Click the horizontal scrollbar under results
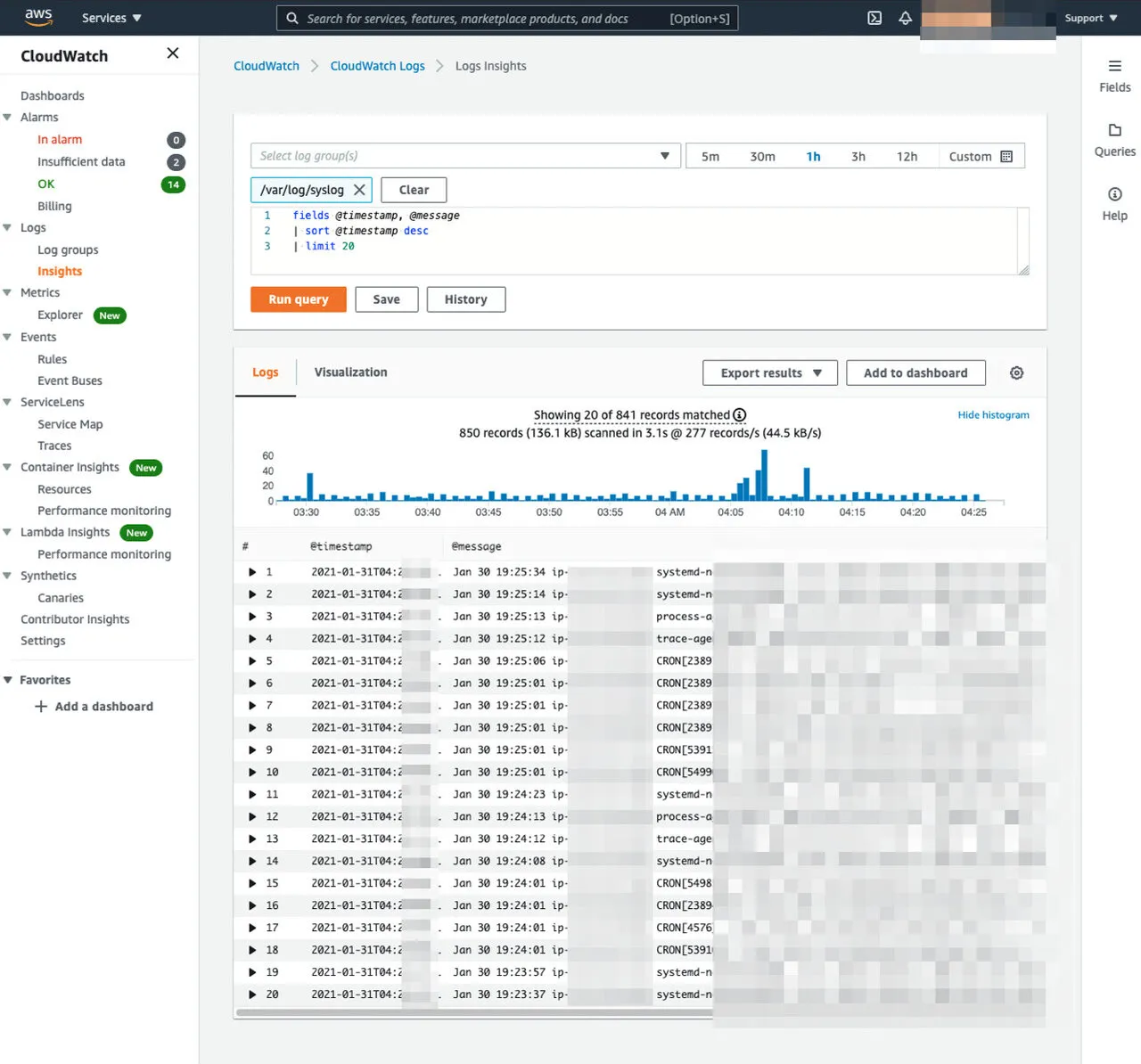This screenshot has width=1141, height=1064. tap(472, 1013)
